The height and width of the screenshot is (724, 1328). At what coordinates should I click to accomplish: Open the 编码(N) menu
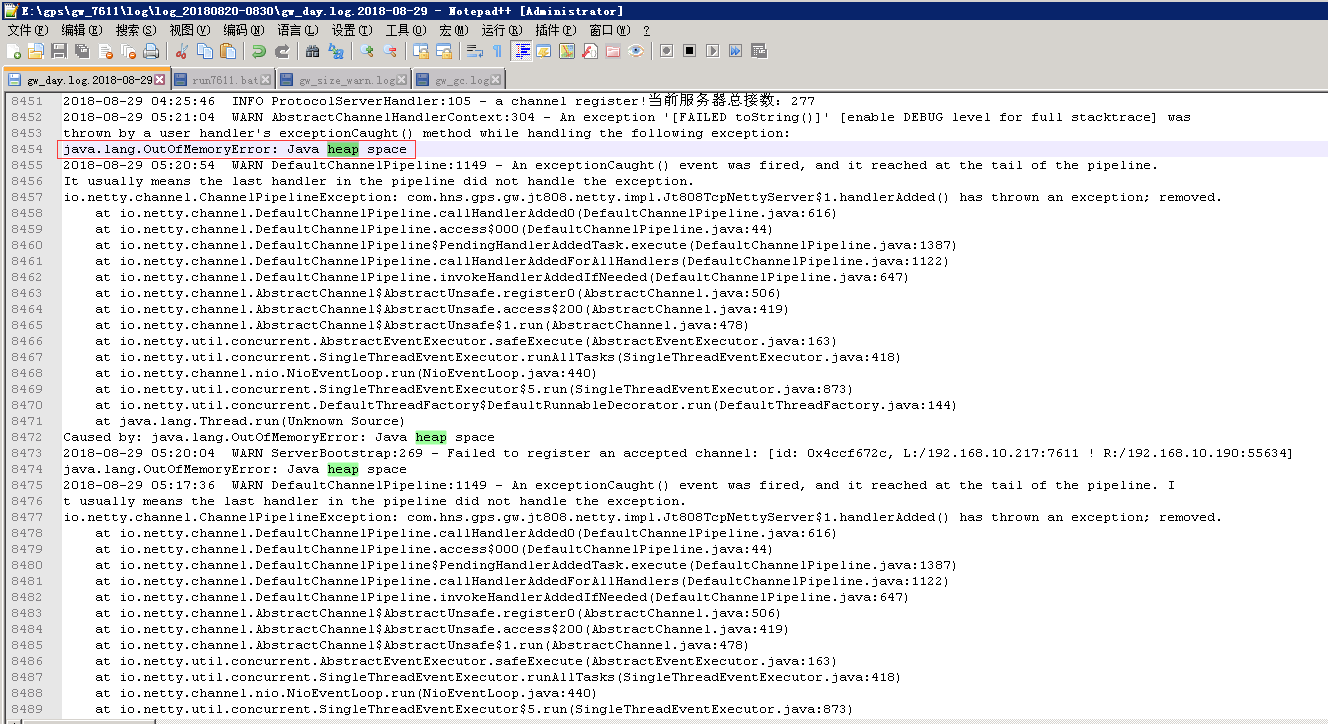pyautogui.click(x=244, y=30)
